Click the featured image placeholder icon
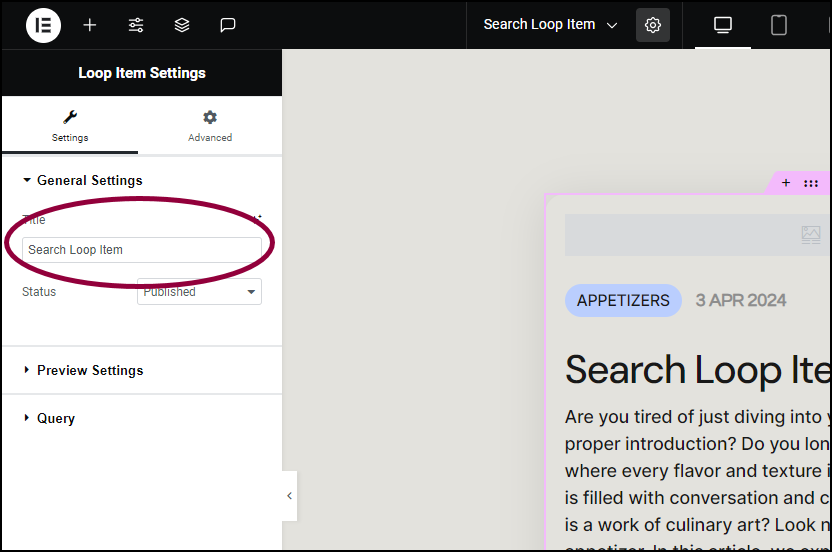This screenshot has height=552, width=832. (x=811, y=235)
